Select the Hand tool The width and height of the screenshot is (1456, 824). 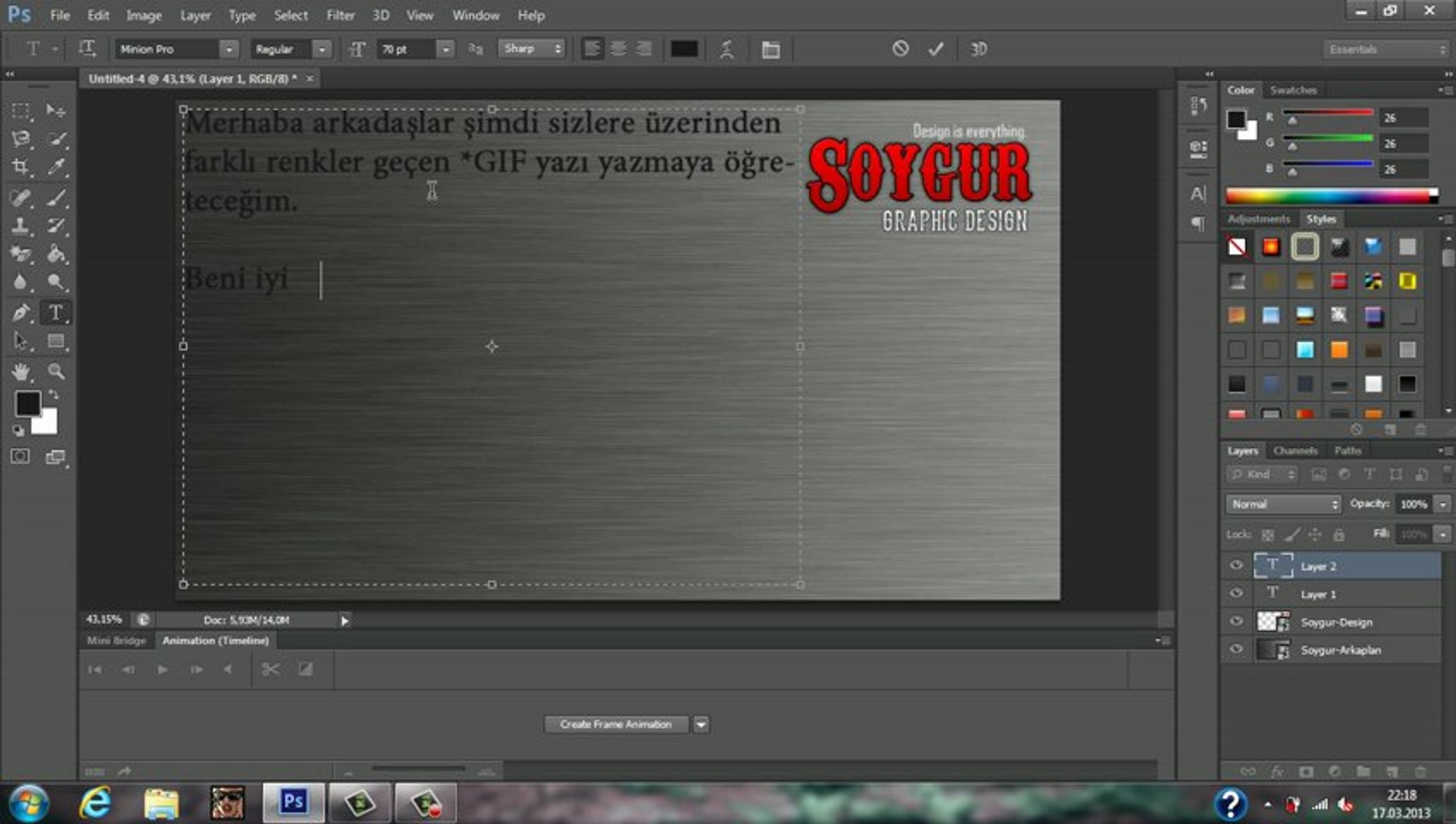click(21, 372)
